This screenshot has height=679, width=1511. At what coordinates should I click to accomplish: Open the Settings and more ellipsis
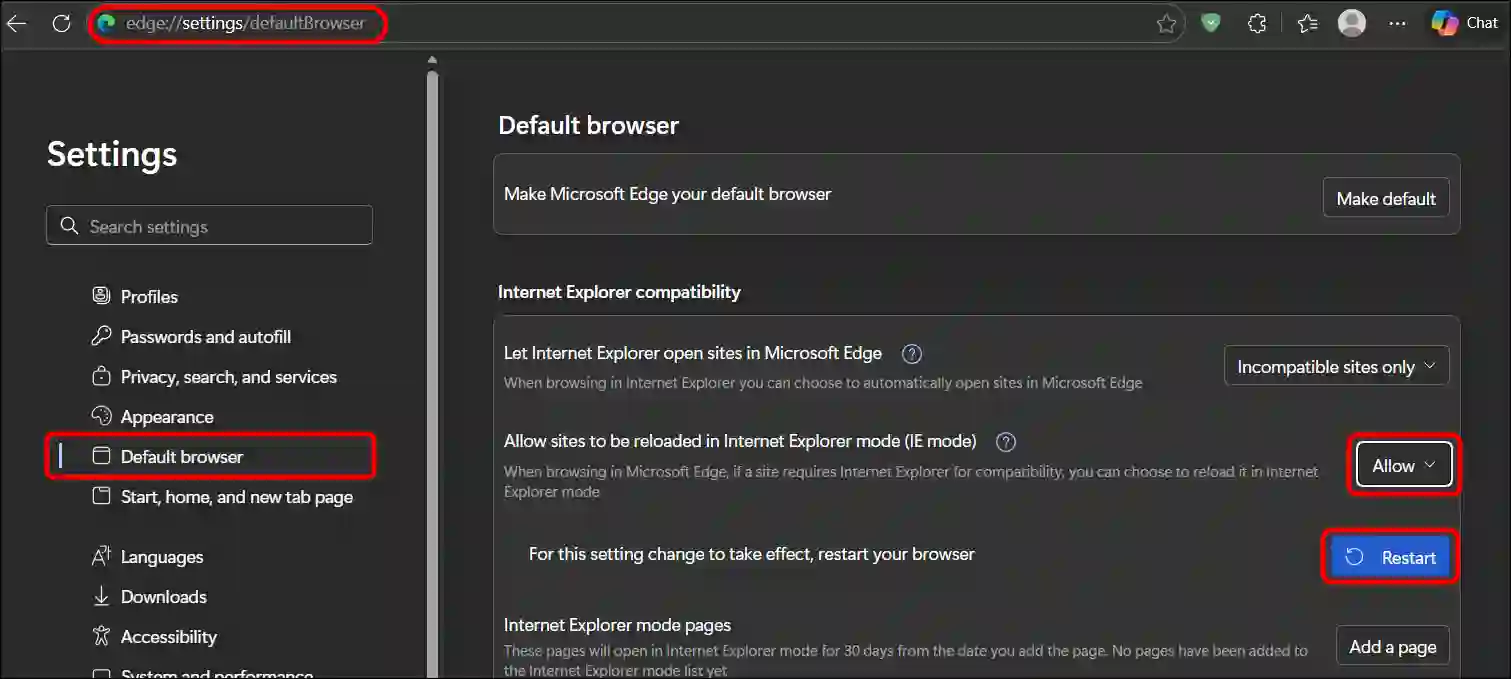coord(1397,22)
